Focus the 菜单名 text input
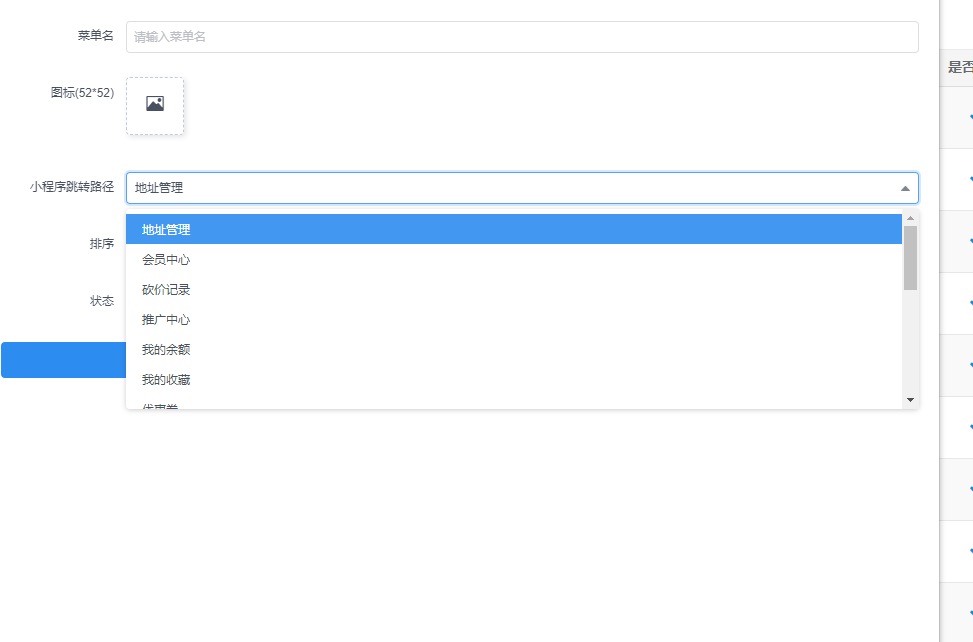Image resolution: width=973 pixels, height=642 pixels. (521, 37)
